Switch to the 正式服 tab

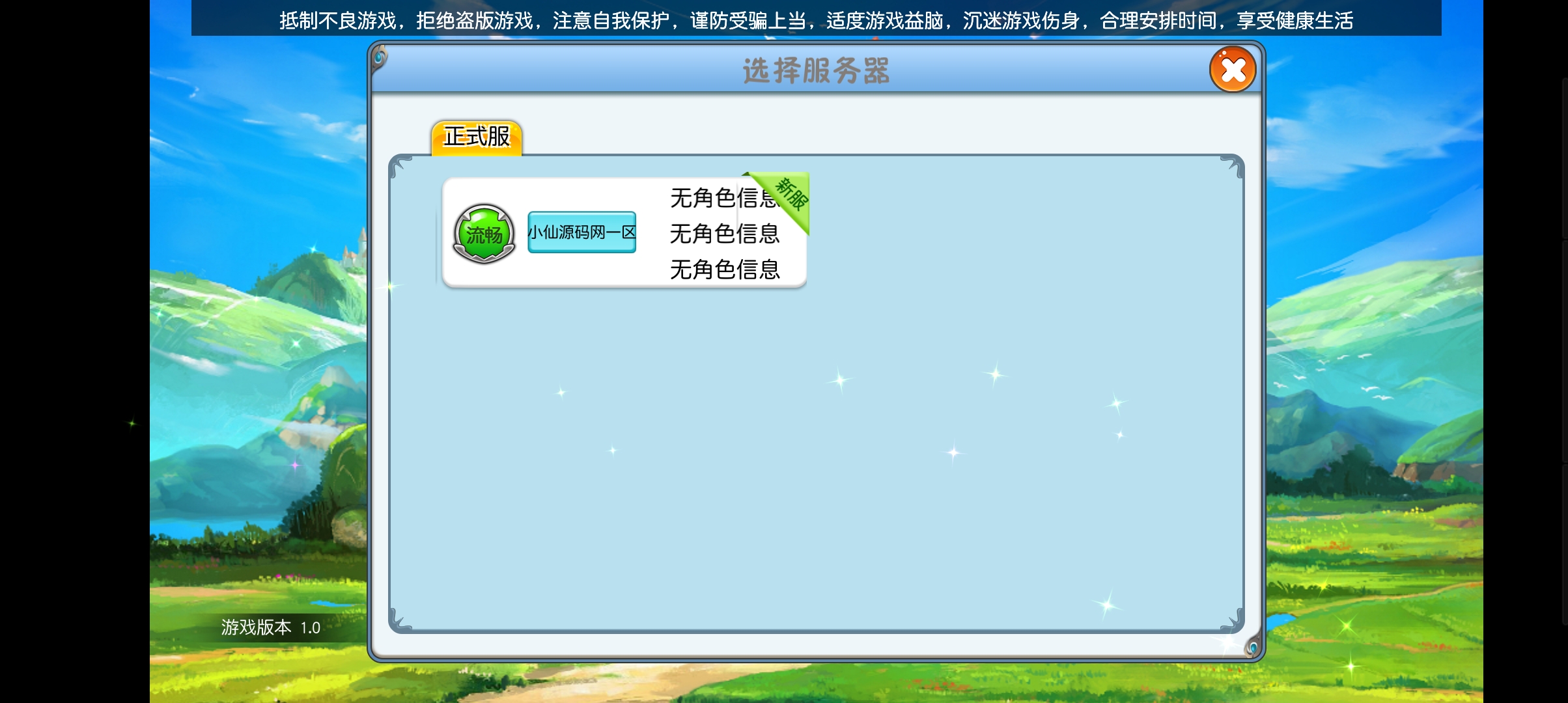coord(477,137)
